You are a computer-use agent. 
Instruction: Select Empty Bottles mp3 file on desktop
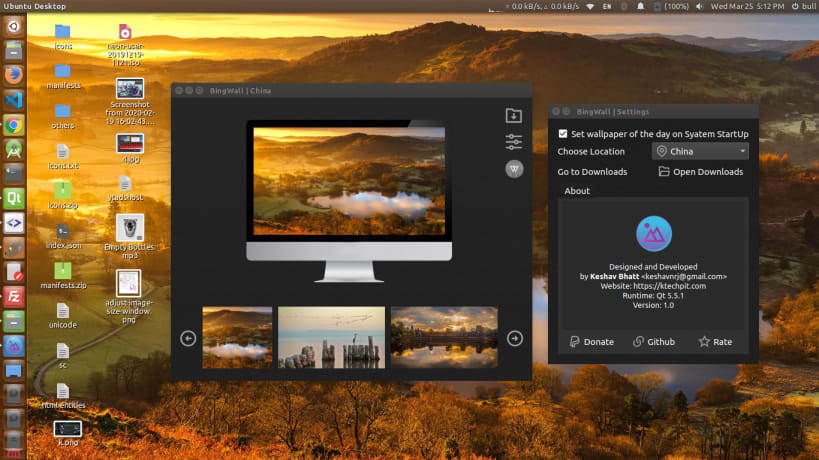(129, 236)
